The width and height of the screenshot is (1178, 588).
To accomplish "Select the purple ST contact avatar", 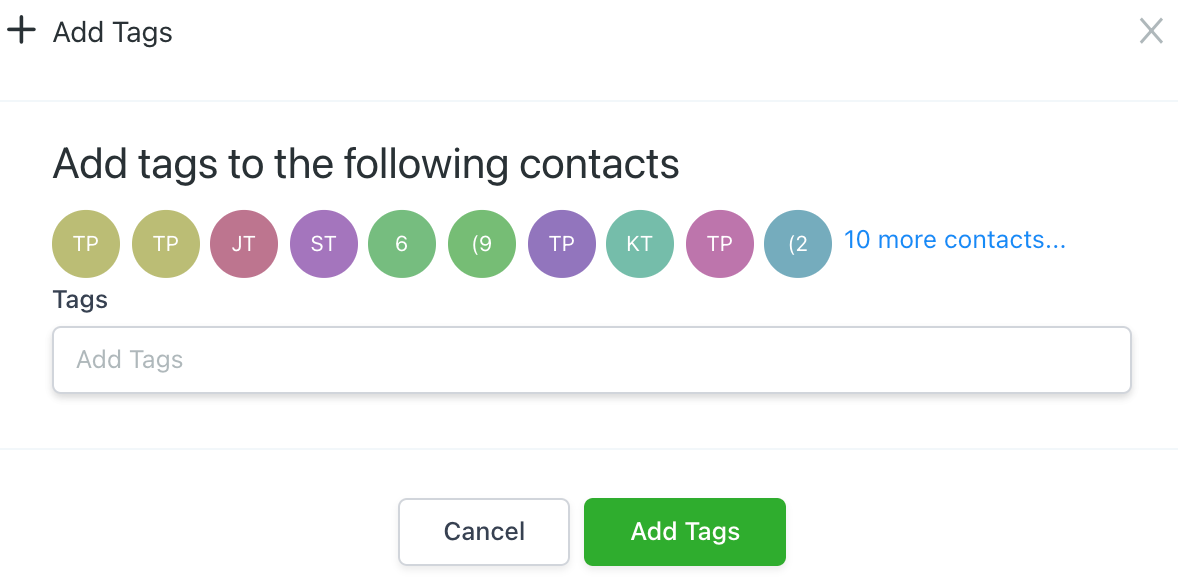I will (323, 243).
